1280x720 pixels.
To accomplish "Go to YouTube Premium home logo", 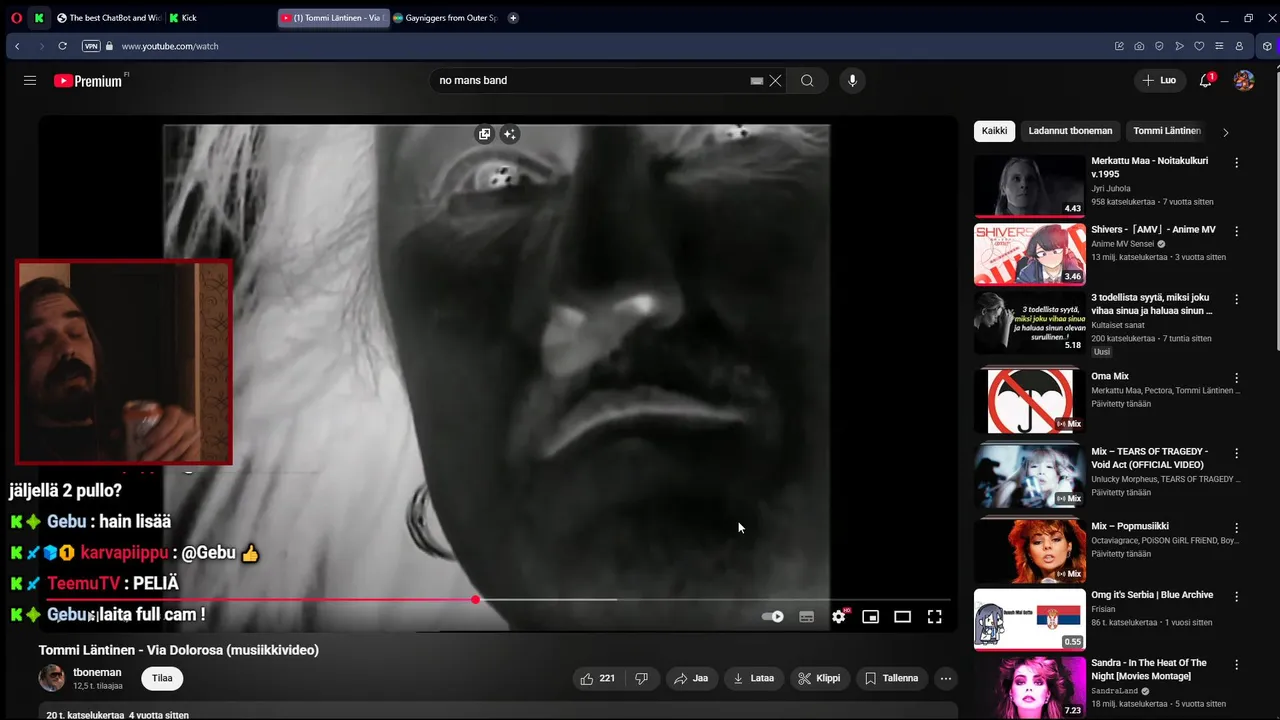I will tap(88, 81).
